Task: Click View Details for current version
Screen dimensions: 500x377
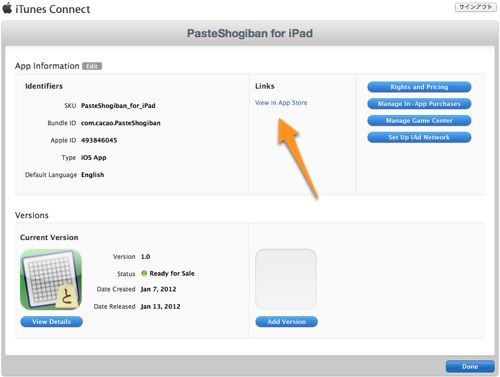Action: (x=51, y=322)
